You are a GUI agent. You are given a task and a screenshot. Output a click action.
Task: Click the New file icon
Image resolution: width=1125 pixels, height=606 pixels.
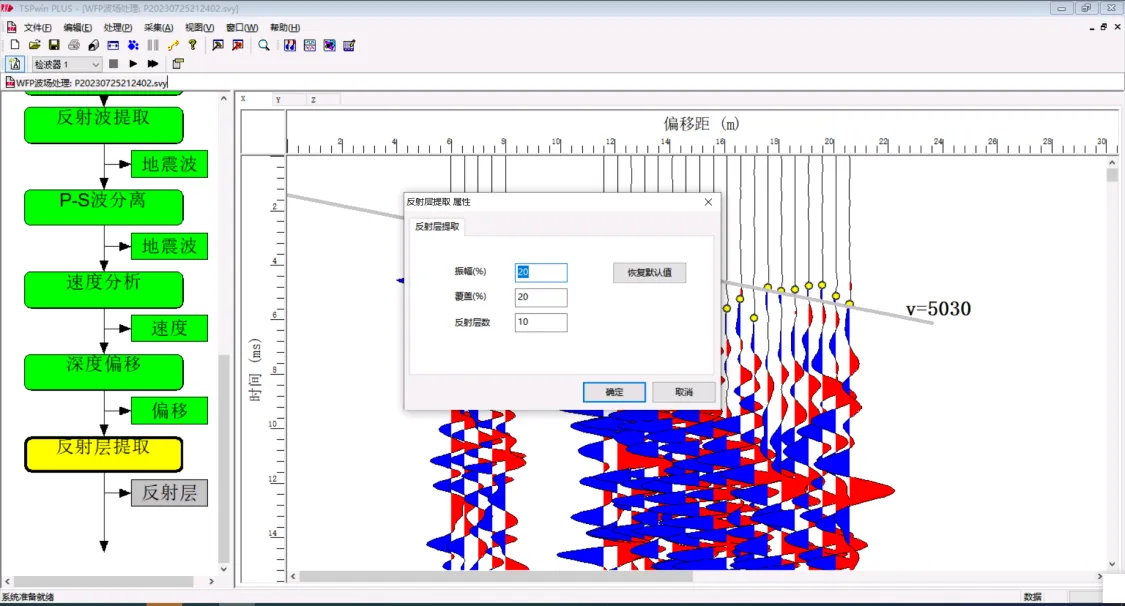14,45
